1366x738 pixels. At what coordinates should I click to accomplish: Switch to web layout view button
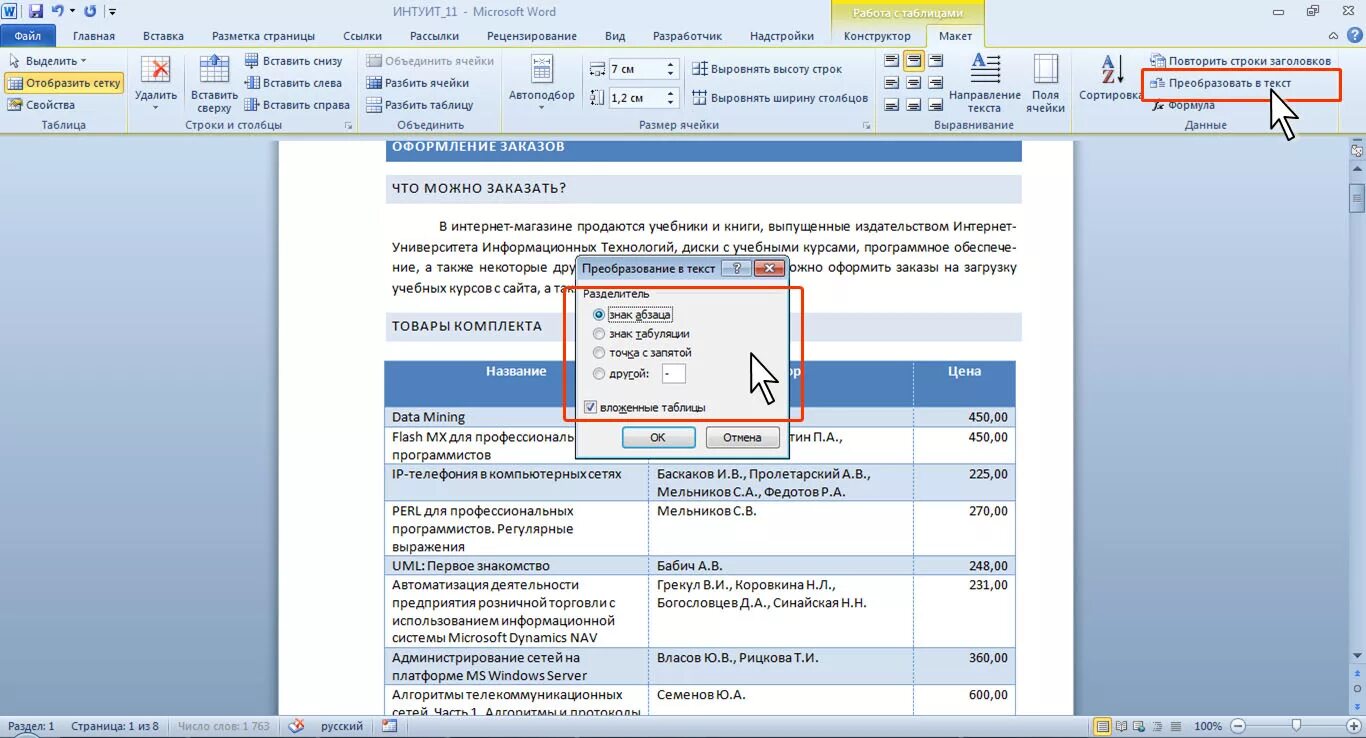coord(1137,726)
